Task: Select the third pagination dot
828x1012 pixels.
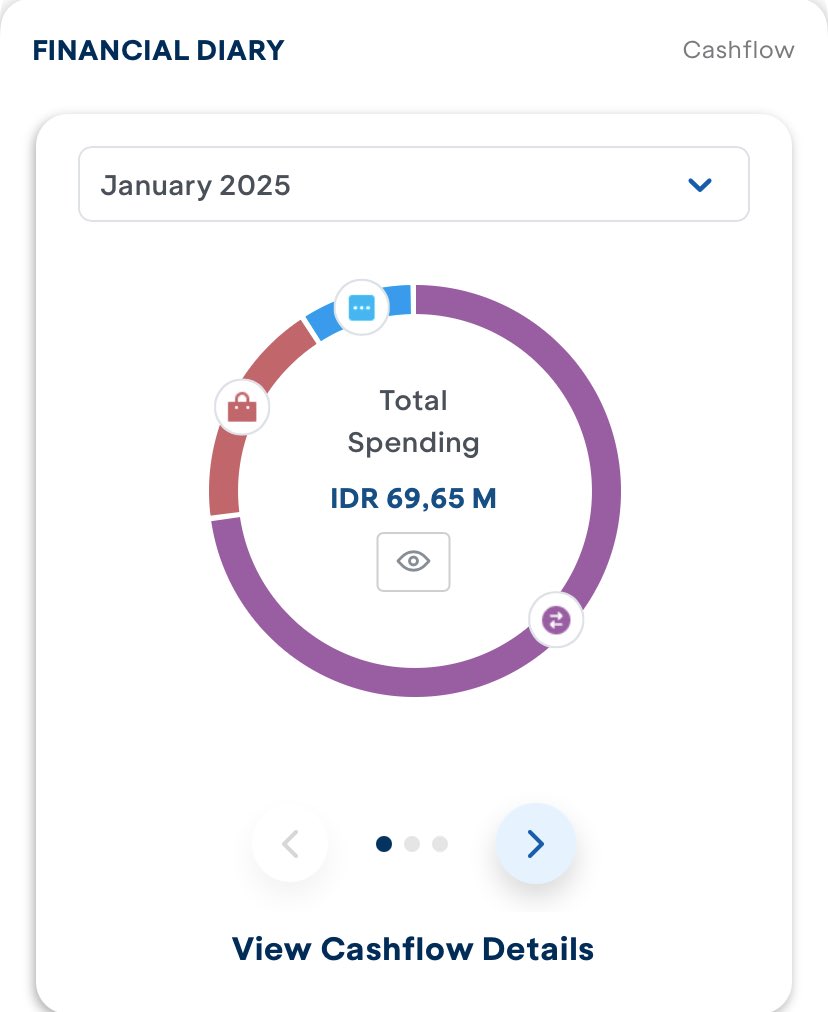Action: (440, 844)
